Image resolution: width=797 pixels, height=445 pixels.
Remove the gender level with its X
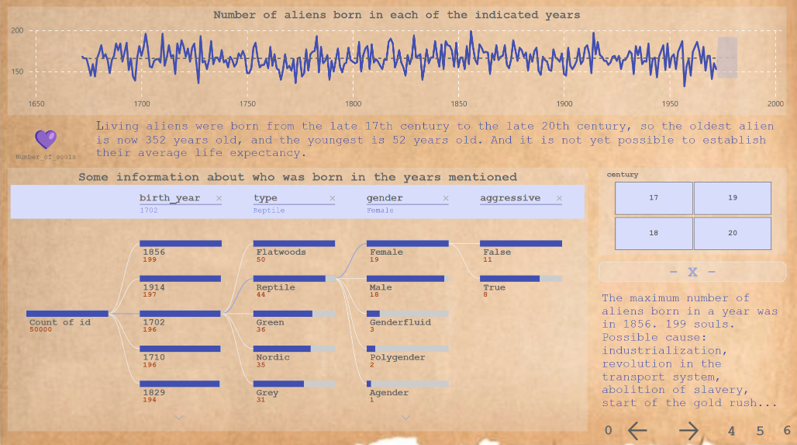445,198
